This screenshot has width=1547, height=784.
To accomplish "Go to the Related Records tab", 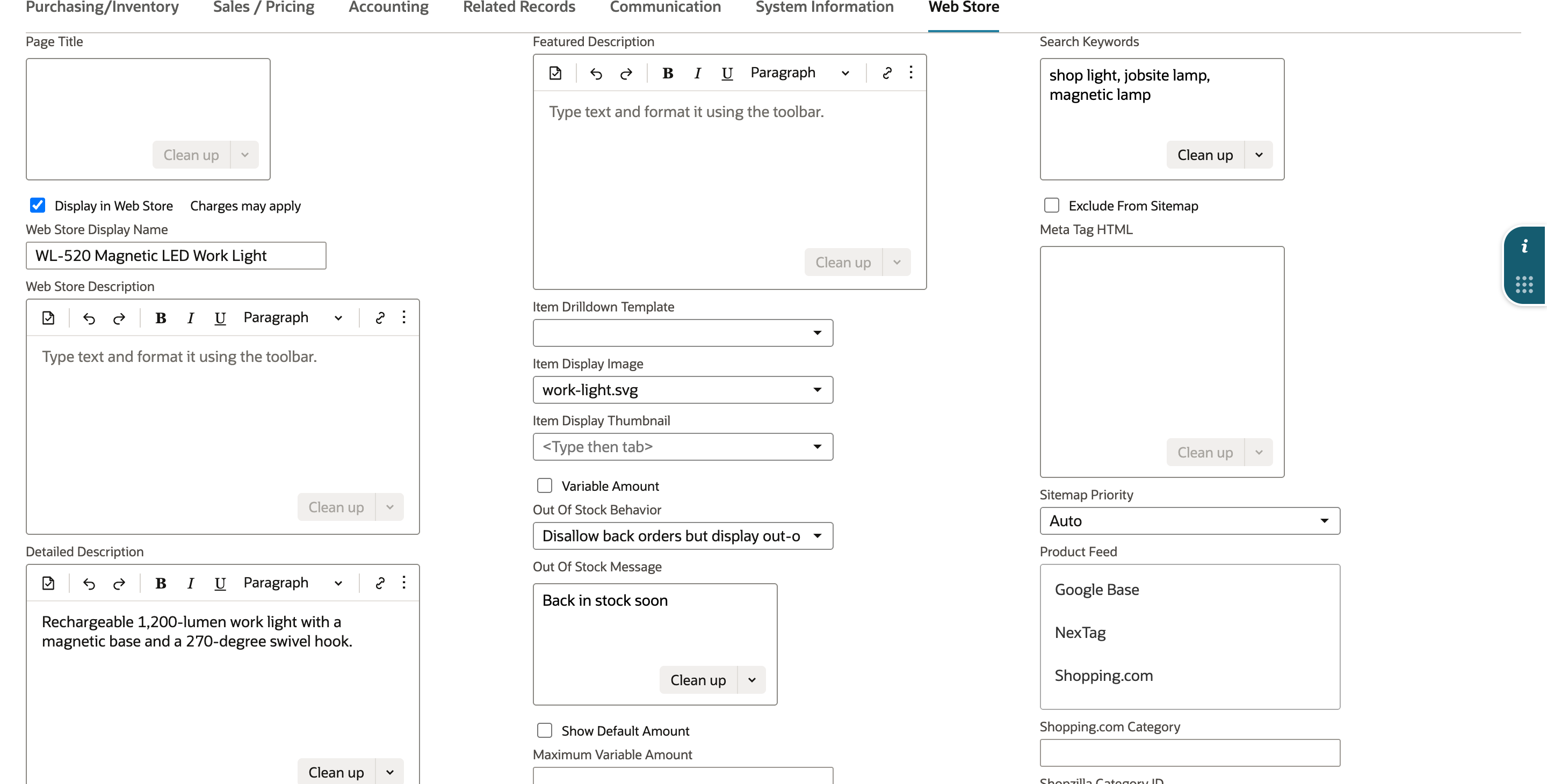I will (x=519, y=7).
